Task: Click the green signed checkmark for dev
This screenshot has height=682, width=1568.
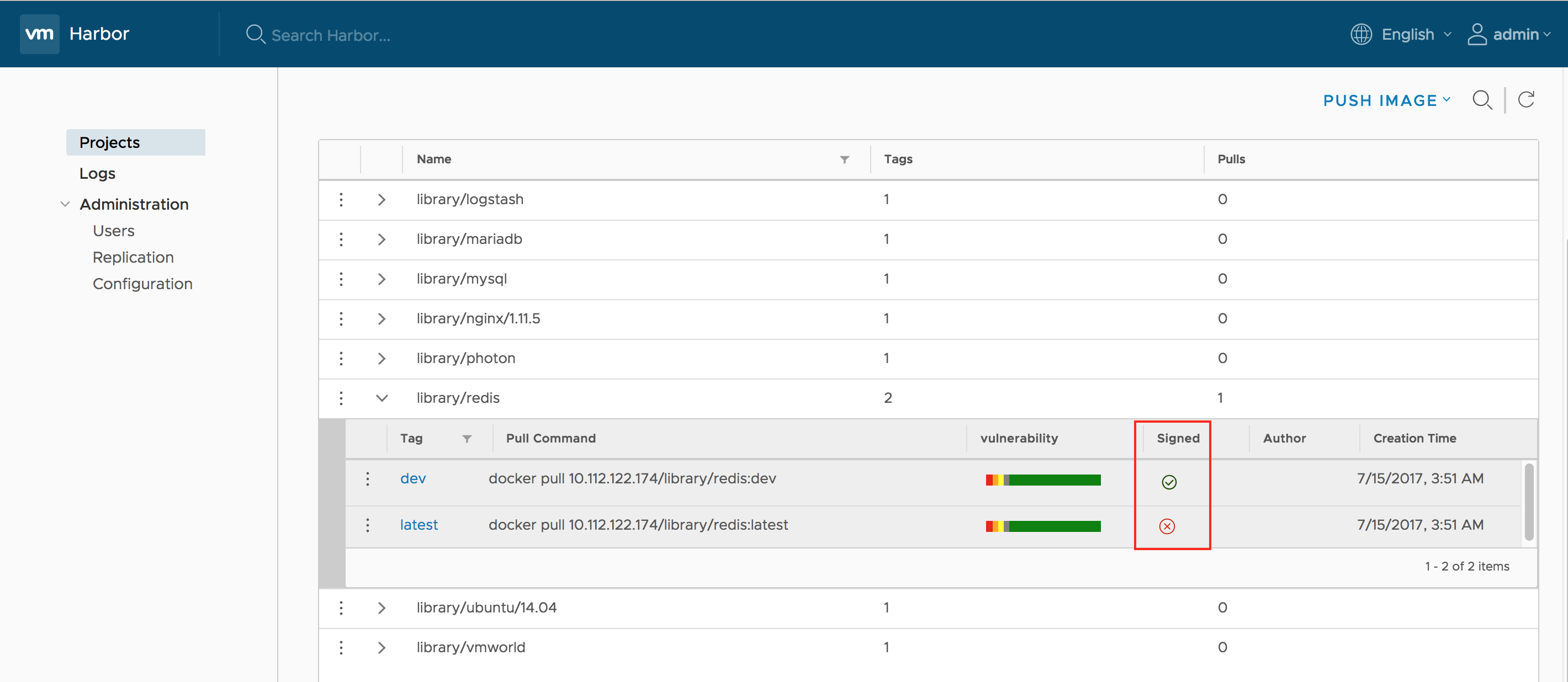Action: point(1169,482)
